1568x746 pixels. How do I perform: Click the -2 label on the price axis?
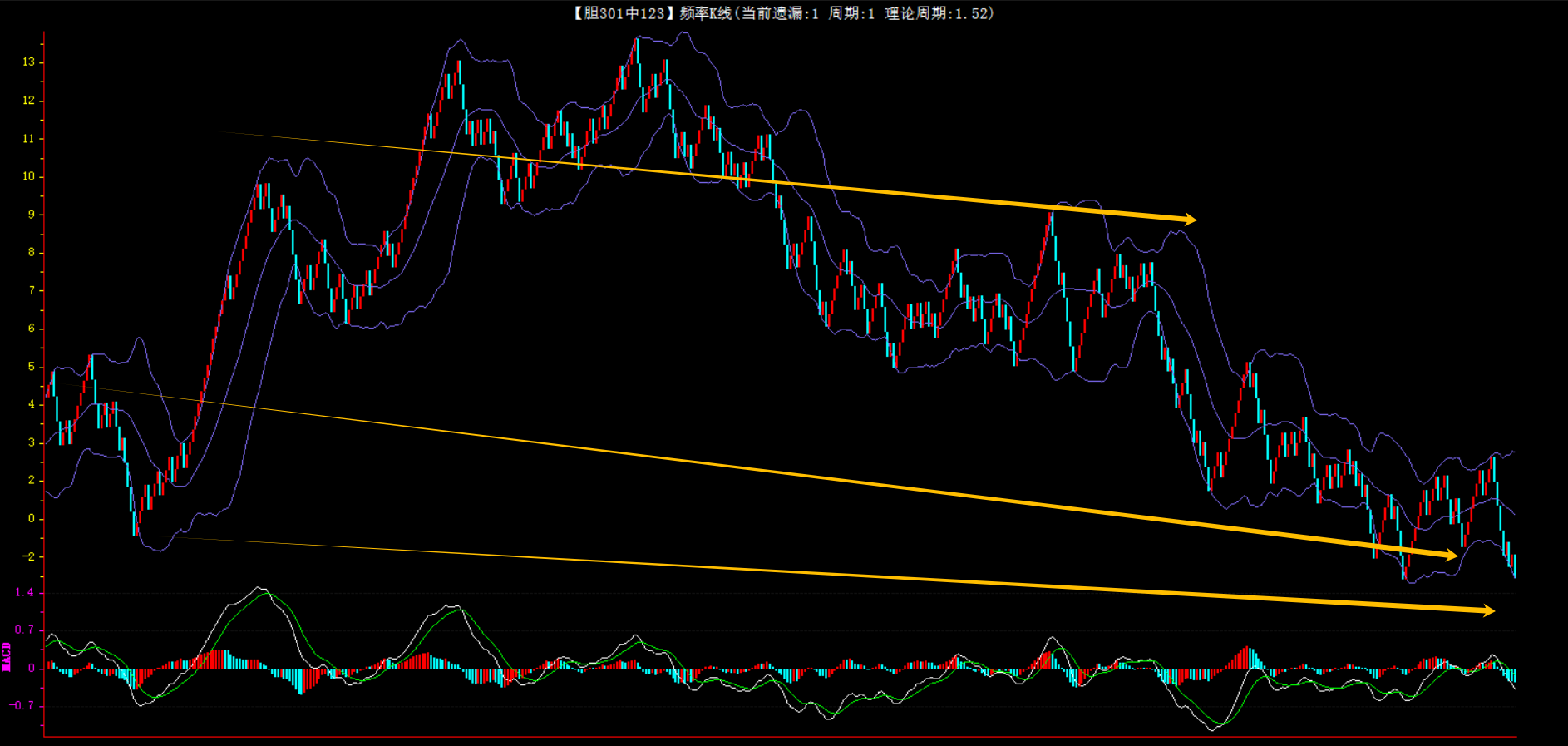click(29, 556)
